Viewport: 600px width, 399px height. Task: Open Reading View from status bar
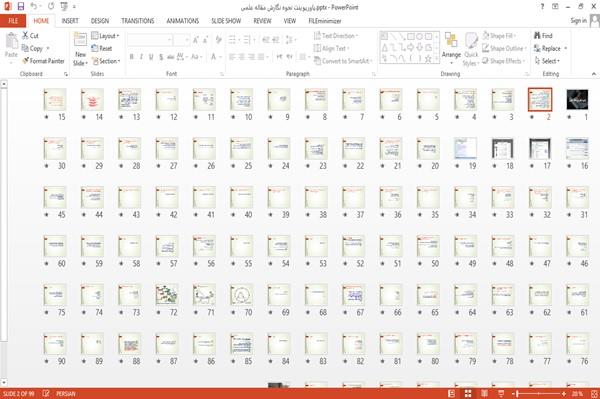click(x=484, y=394)
